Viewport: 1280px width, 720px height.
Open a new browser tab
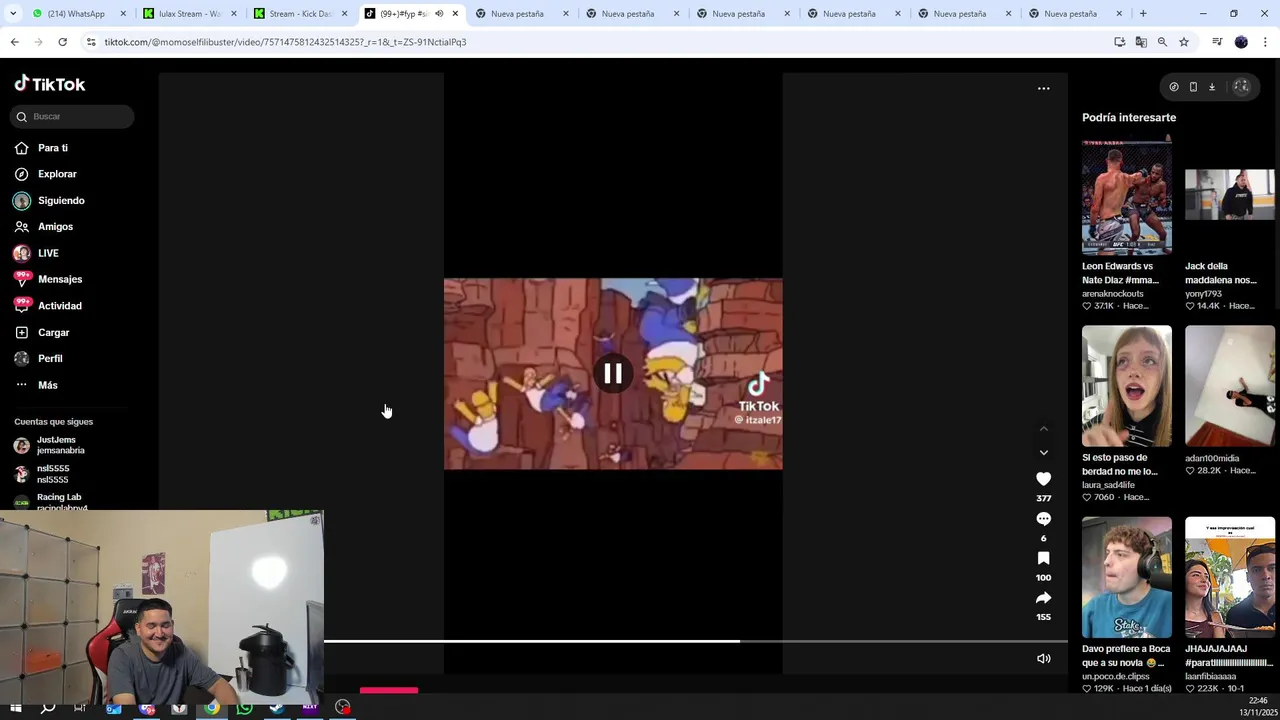pyautogui.click(x=1143, y=14)
